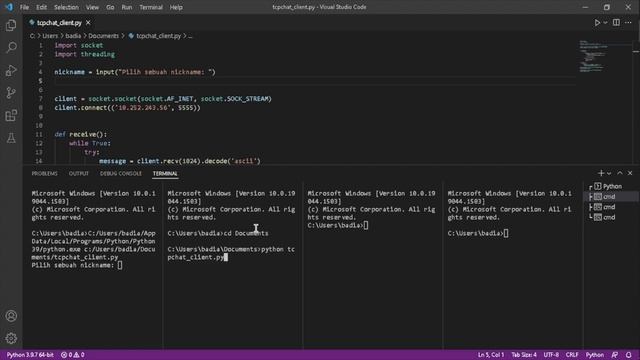Click Tab Size: 4 in status bar
The width and height of the screenshot is (640, 360).
click(x=524, y=355)
